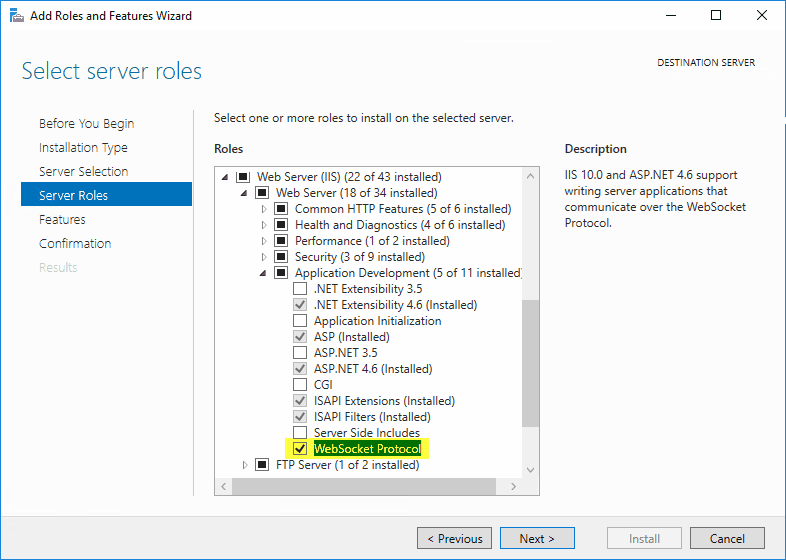This screenshot has height=560, width=786.
Task: Enable the ASP.NET 3.5 checkbox
Action: click(300, 353)
